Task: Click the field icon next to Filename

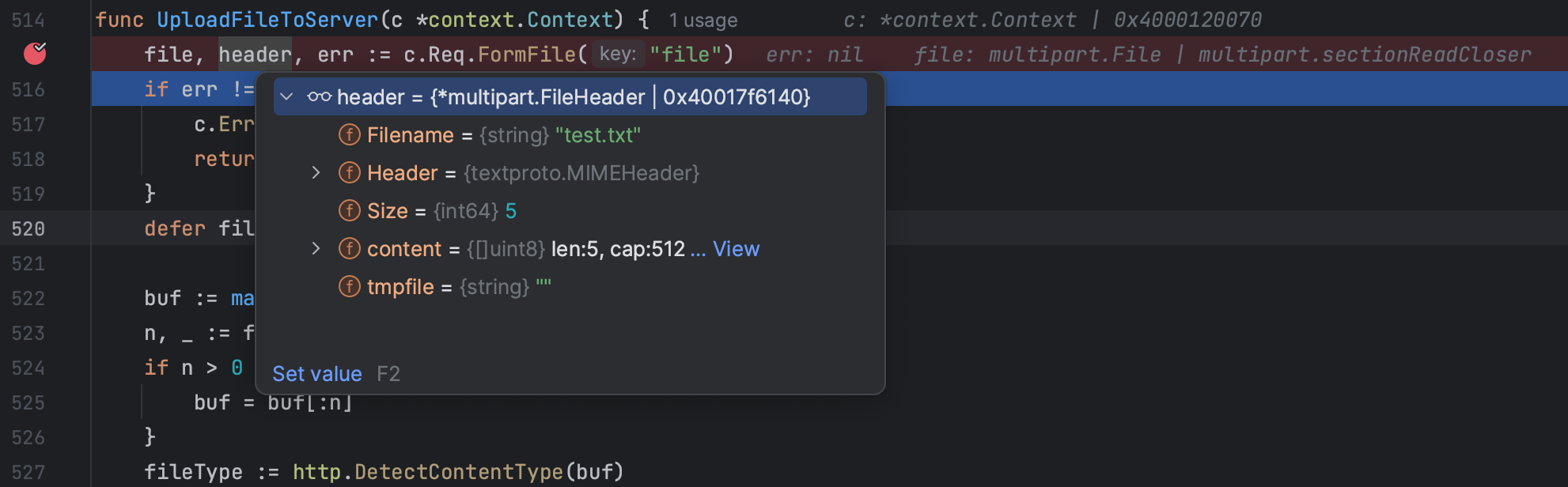Action: (x=349, y=134)
